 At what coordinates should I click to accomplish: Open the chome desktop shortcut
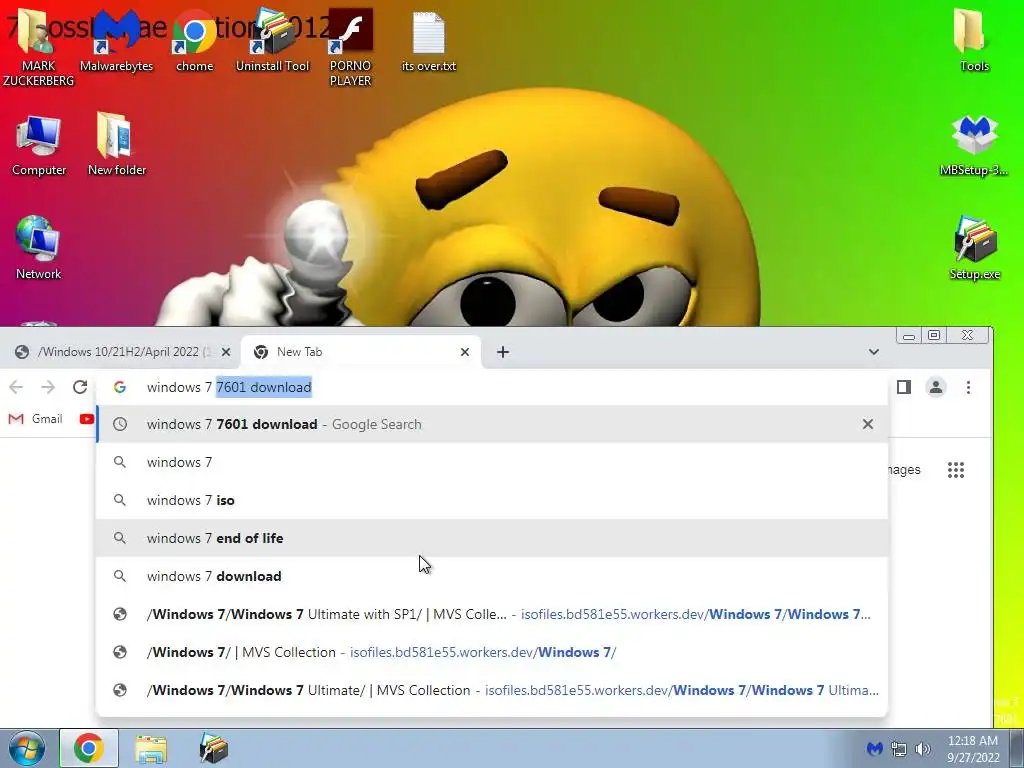[x=195, y=40]
